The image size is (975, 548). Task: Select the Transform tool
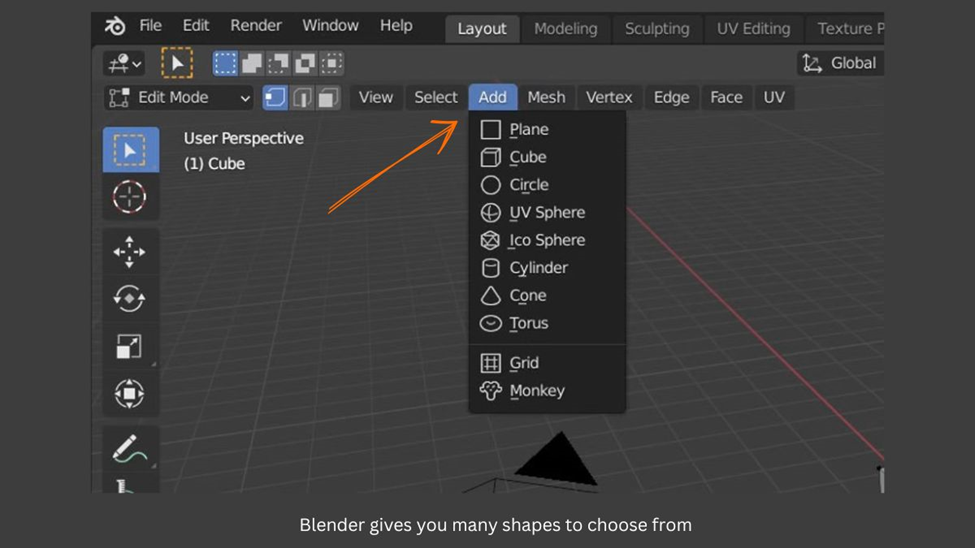point(131,394)
